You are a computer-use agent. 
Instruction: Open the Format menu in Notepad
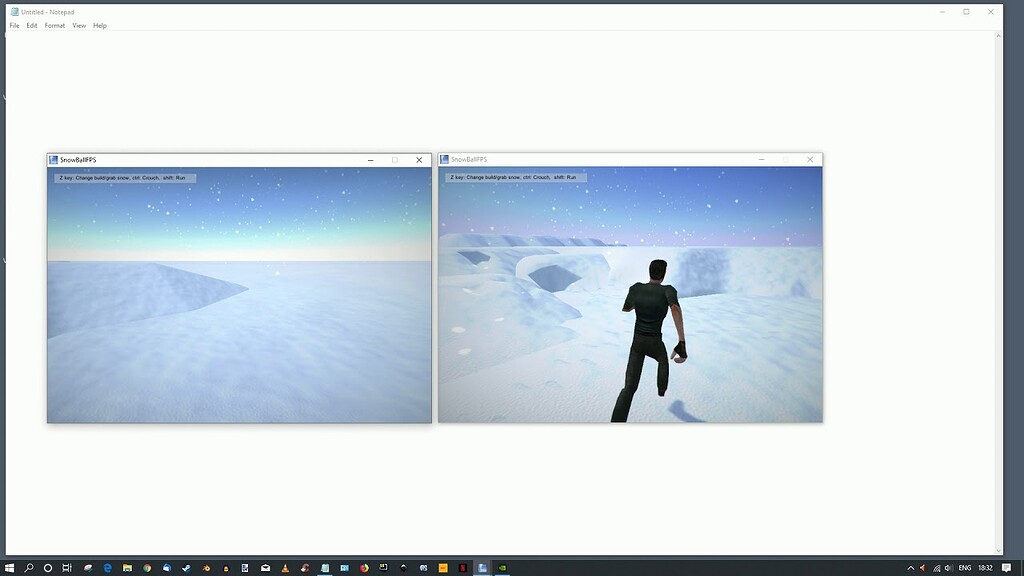pos(54,25)
